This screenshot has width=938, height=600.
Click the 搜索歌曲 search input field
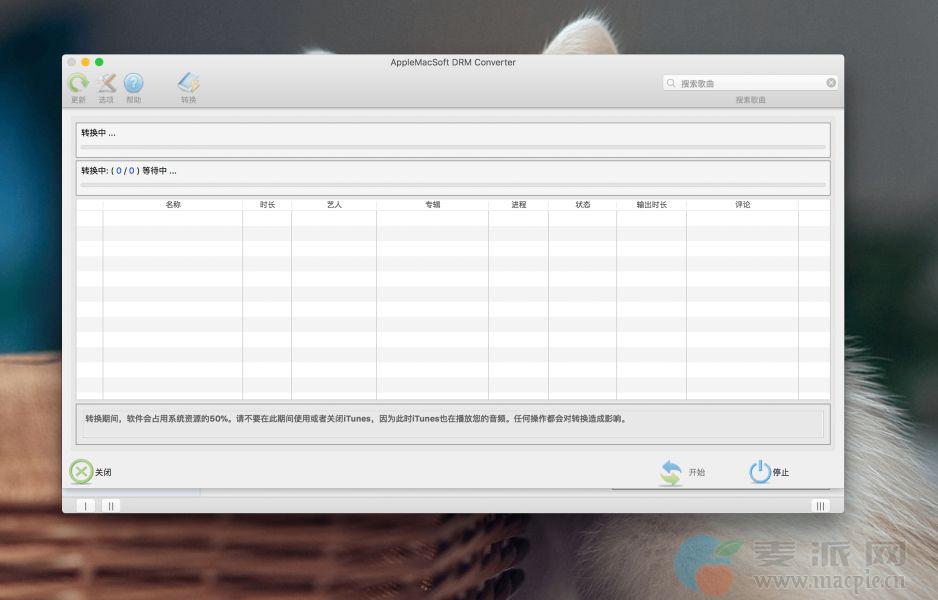coord(750,83)
